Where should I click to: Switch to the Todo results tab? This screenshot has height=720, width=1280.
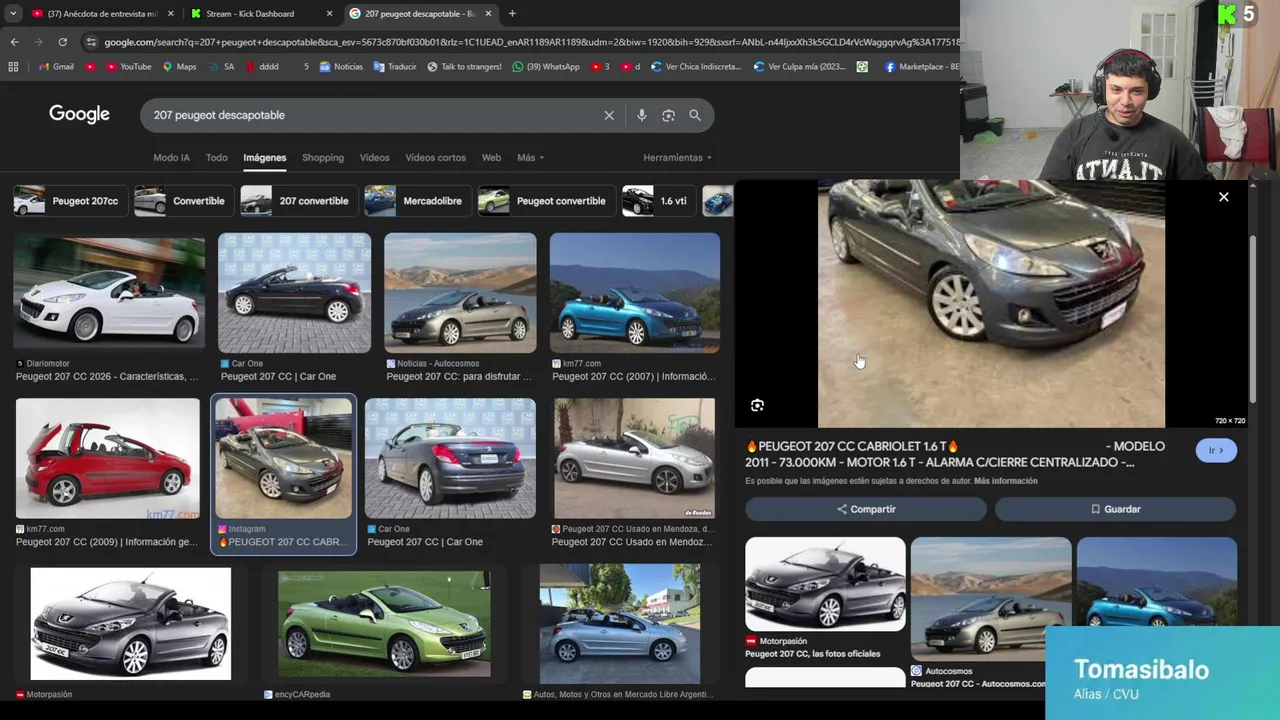click(x=216, y=158)
